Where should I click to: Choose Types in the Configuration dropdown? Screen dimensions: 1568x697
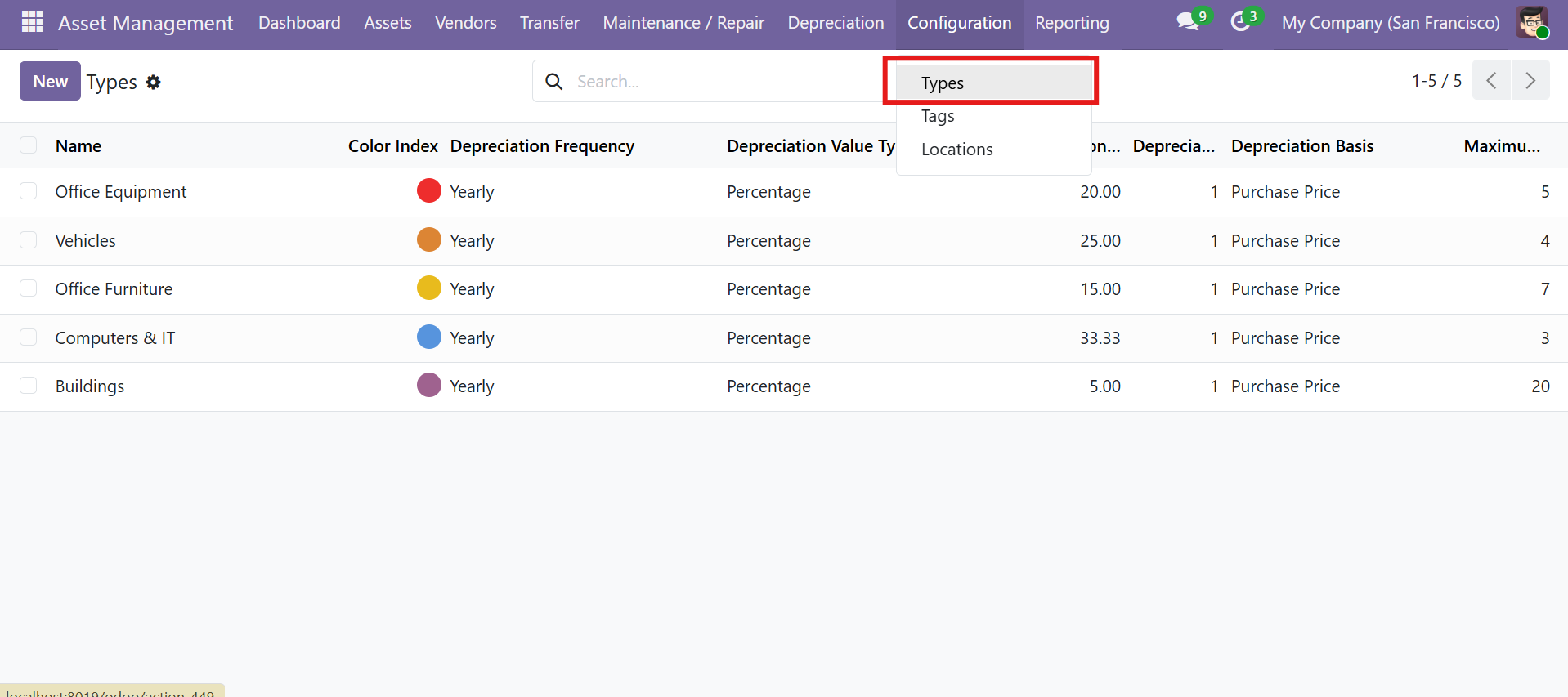tap(994, 83)
